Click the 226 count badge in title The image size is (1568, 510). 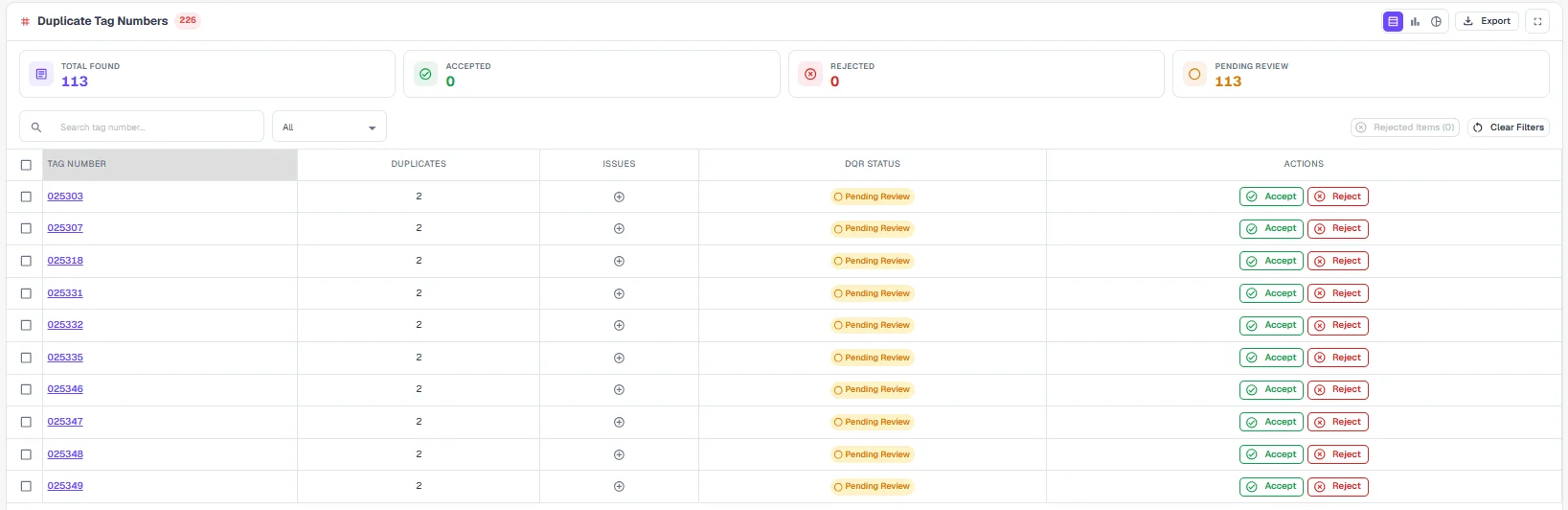(188, 20)
